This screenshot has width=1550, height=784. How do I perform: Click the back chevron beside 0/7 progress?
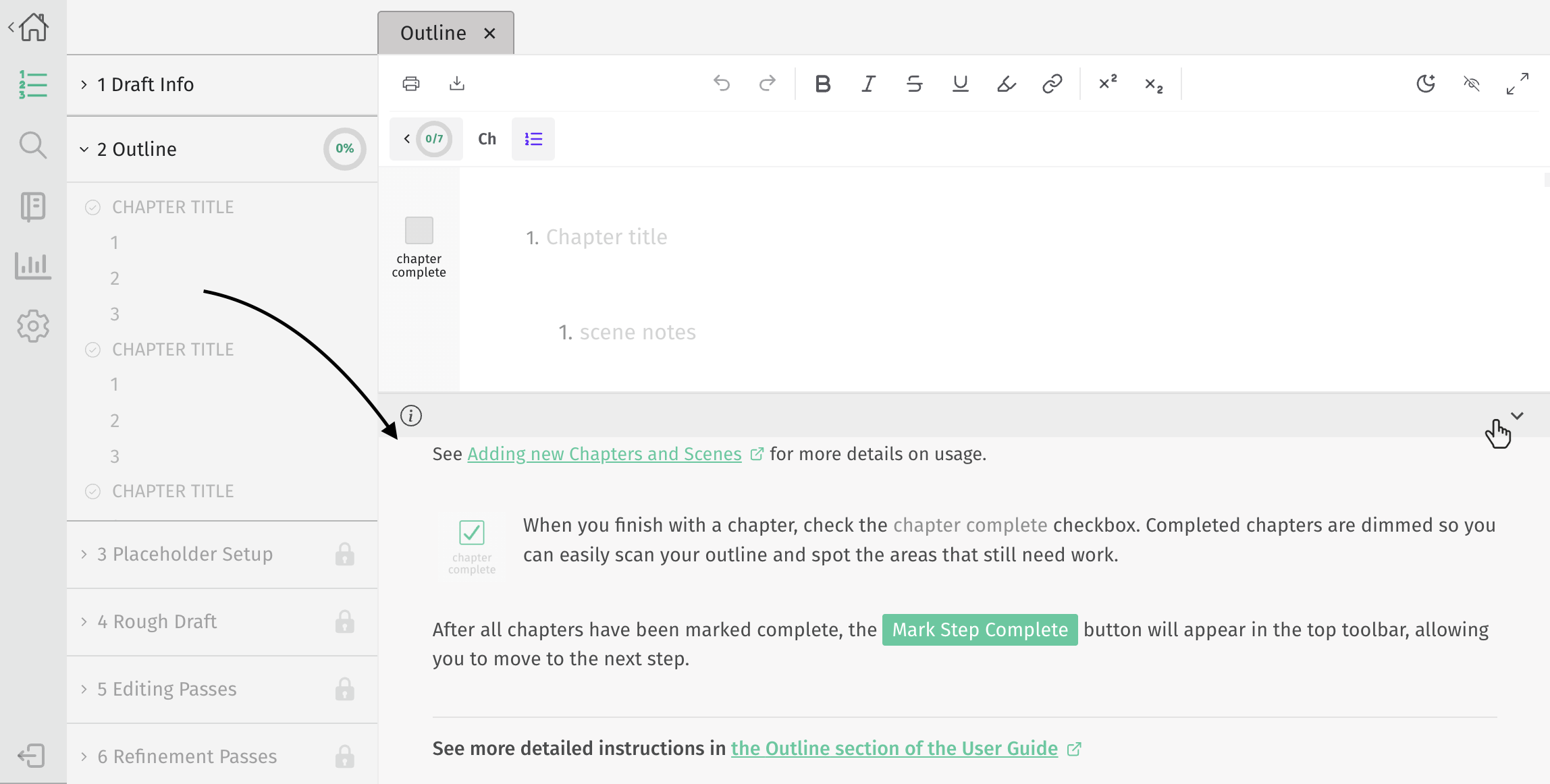407,139
